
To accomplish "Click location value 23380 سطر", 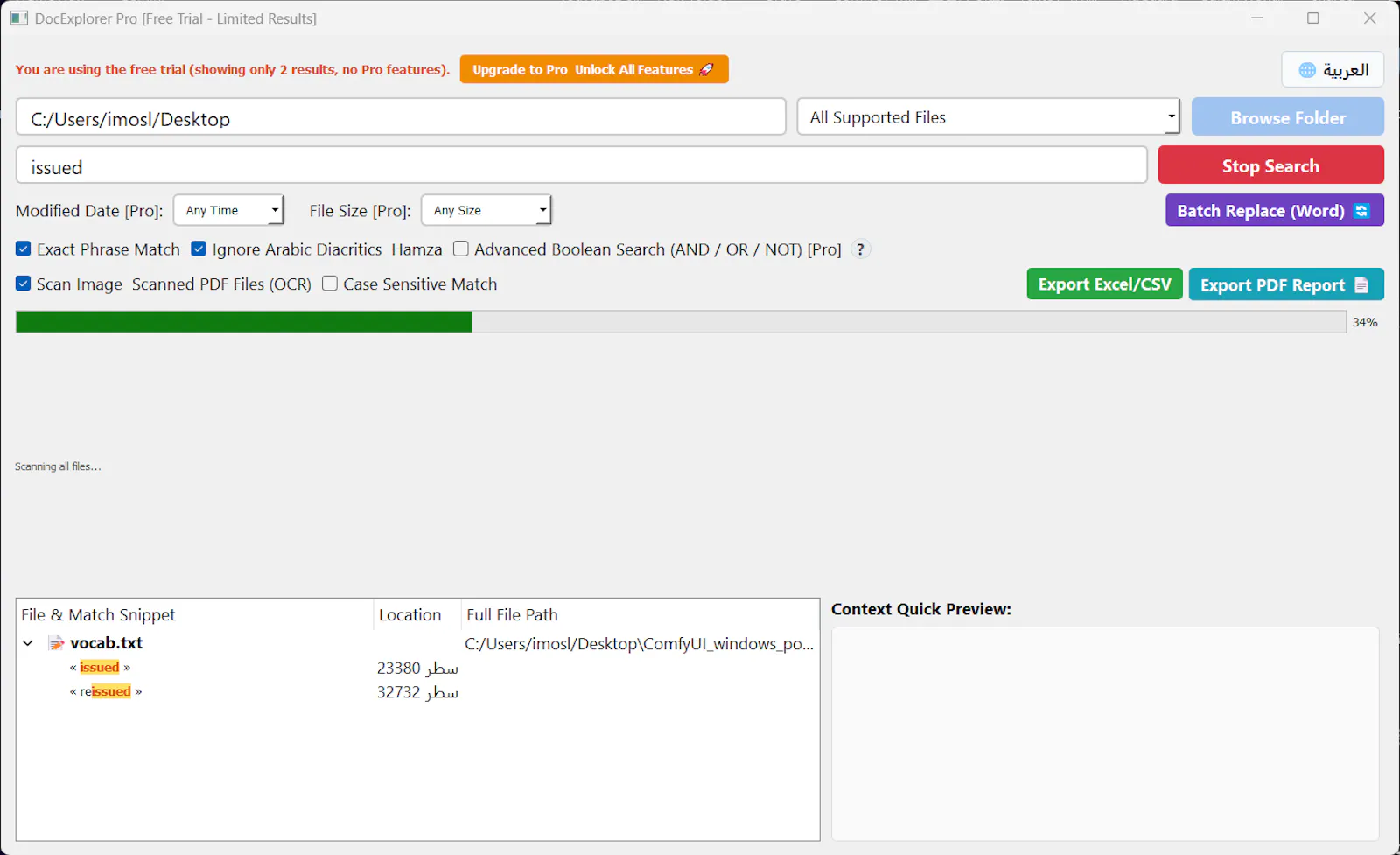I will [x=417, y=669].
